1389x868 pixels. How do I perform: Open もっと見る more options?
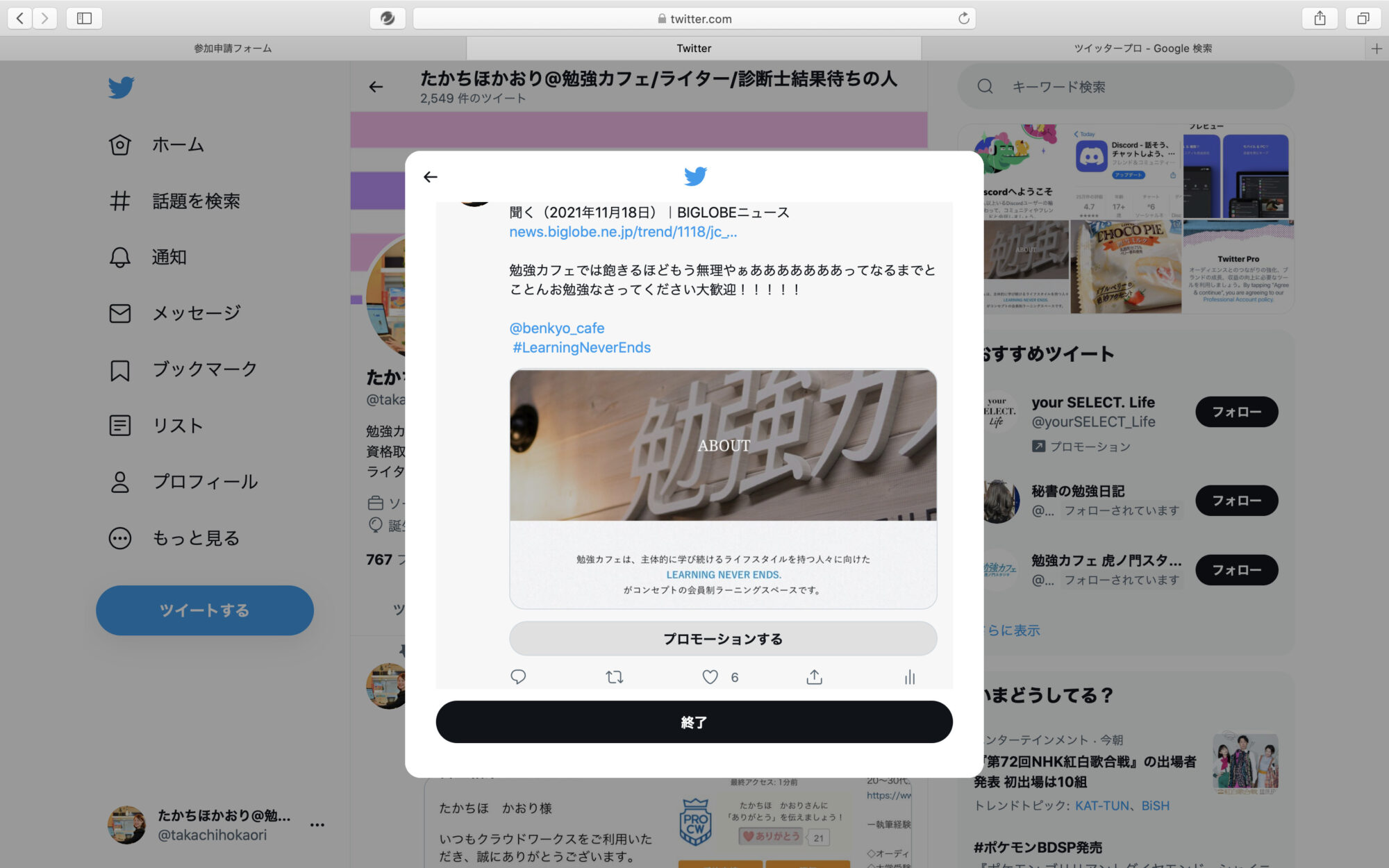[174, 538]
